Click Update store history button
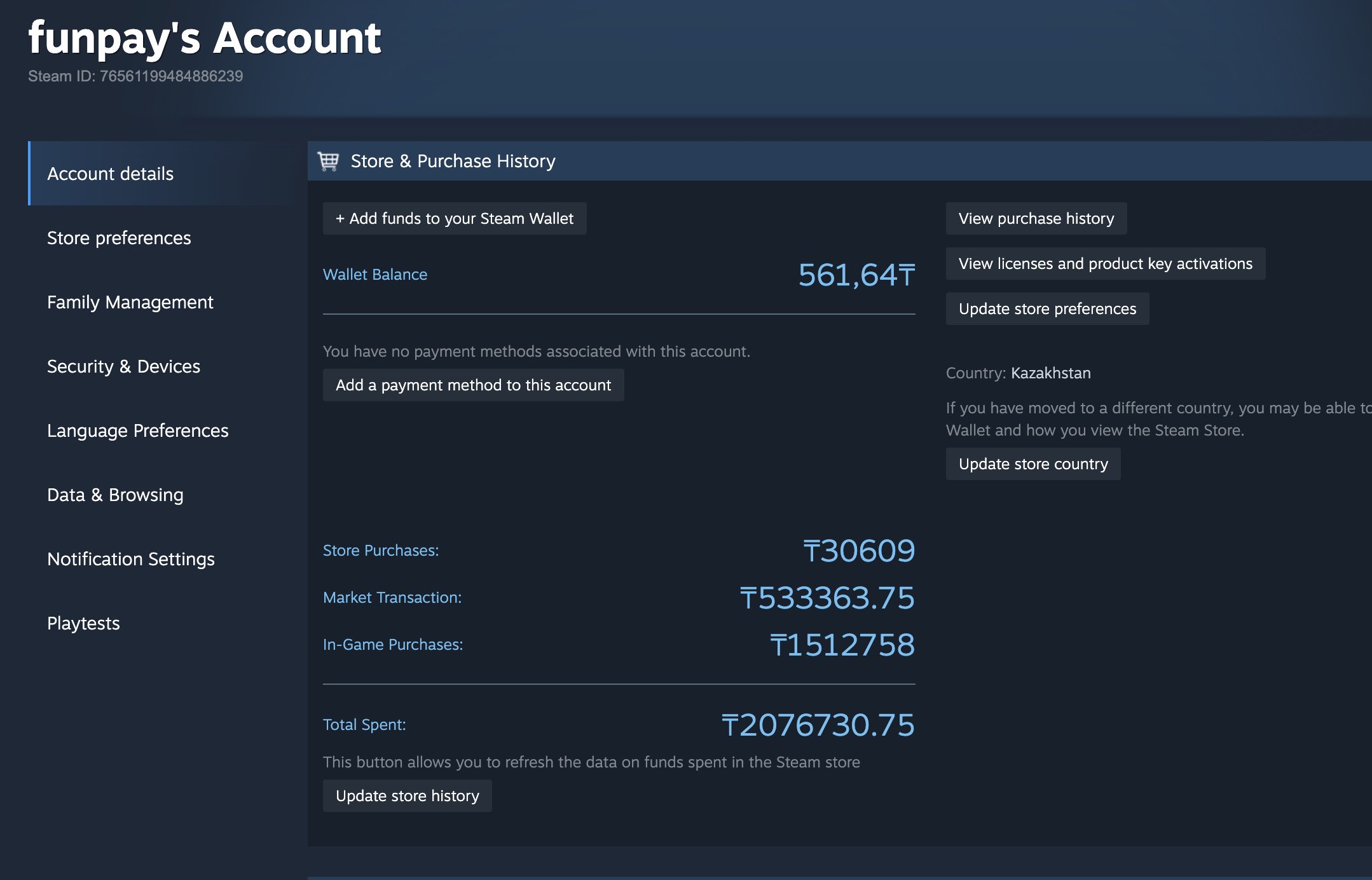 (408, 796)
